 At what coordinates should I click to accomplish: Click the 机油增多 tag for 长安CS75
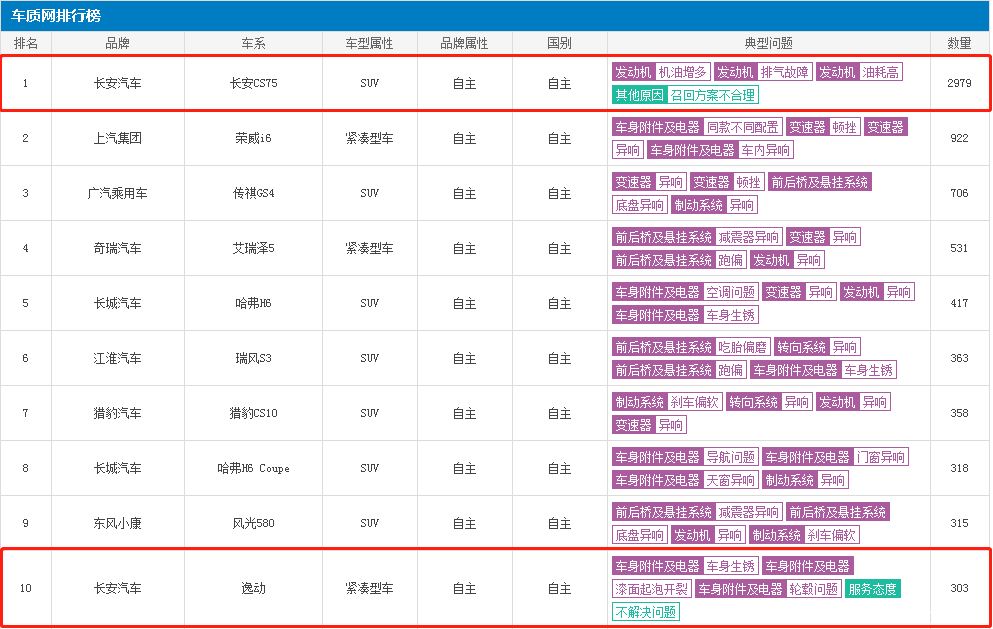pos(683,72)
